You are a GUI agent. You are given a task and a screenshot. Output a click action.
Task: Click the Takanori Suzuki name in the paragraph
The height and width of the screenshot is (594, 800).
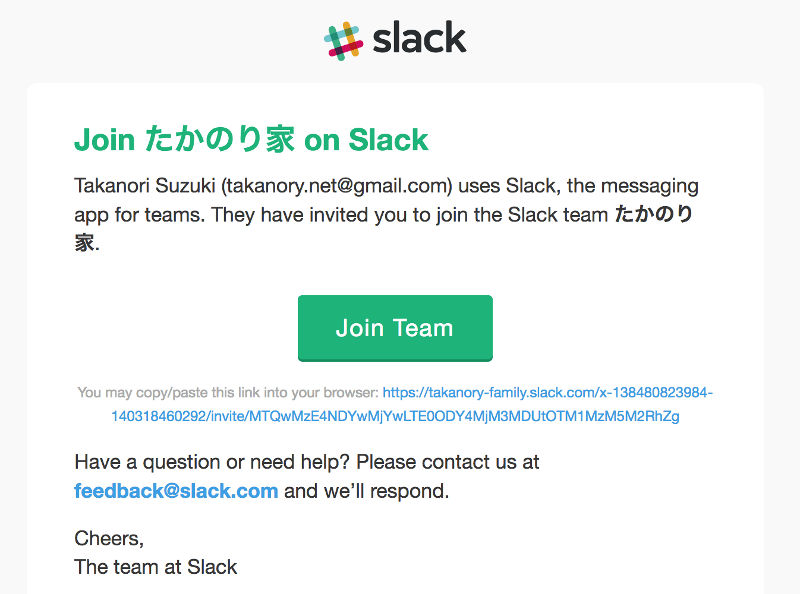(145, 186)
